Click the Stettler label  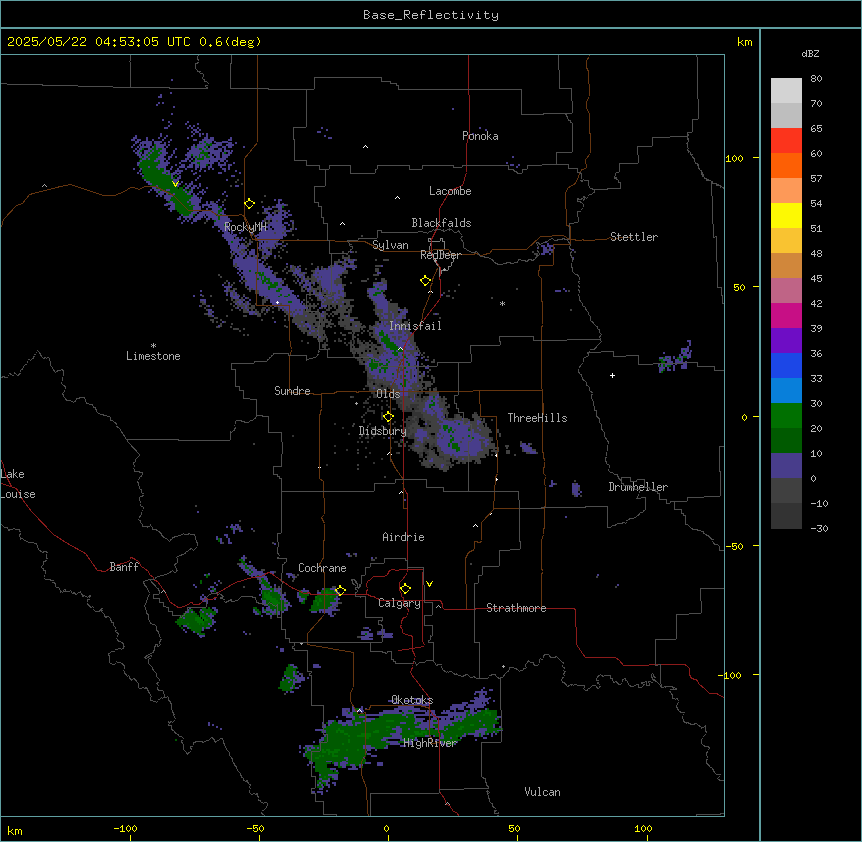tap(634, 237)
